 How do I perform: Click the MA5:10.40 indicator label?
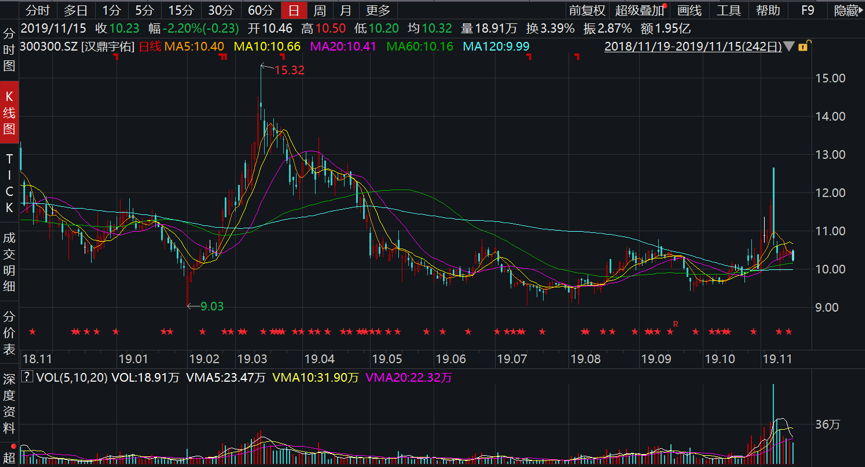(195, 46)
